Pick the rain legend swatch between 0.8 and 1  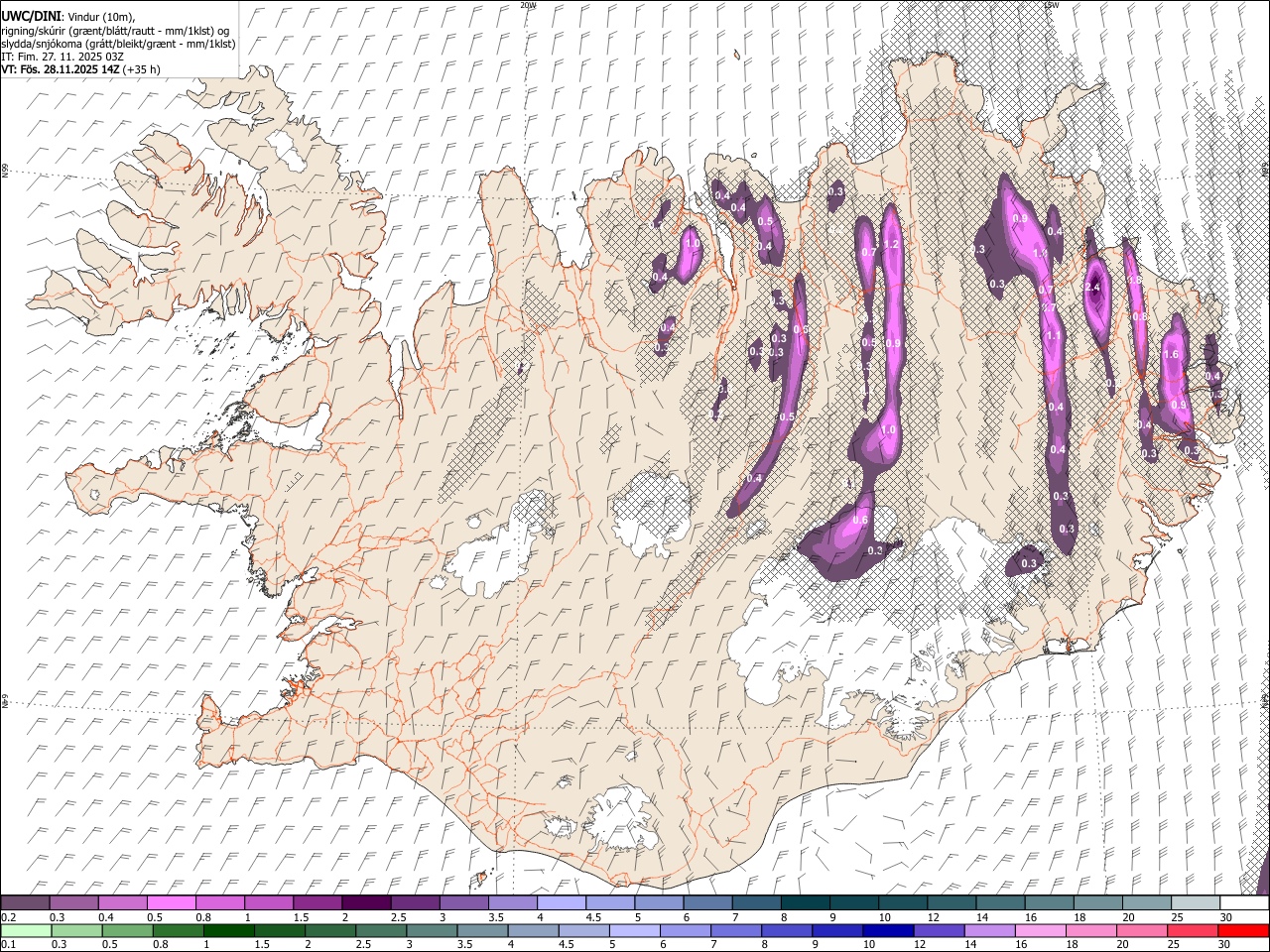178,931
